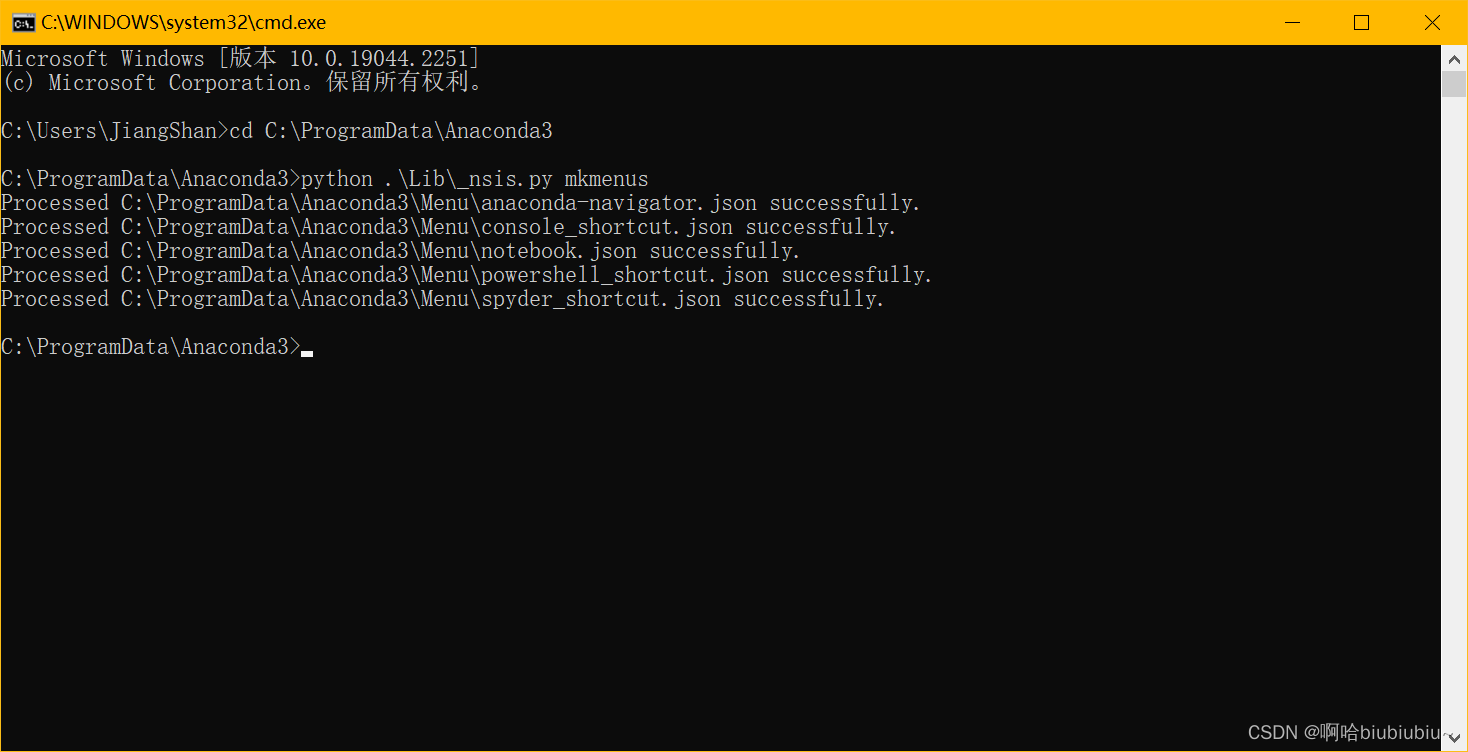Screen dimensions: 1468x752
Task: Click the current C:\ProgramData\Anaconda3 prompt
Action: coord(150,346)
